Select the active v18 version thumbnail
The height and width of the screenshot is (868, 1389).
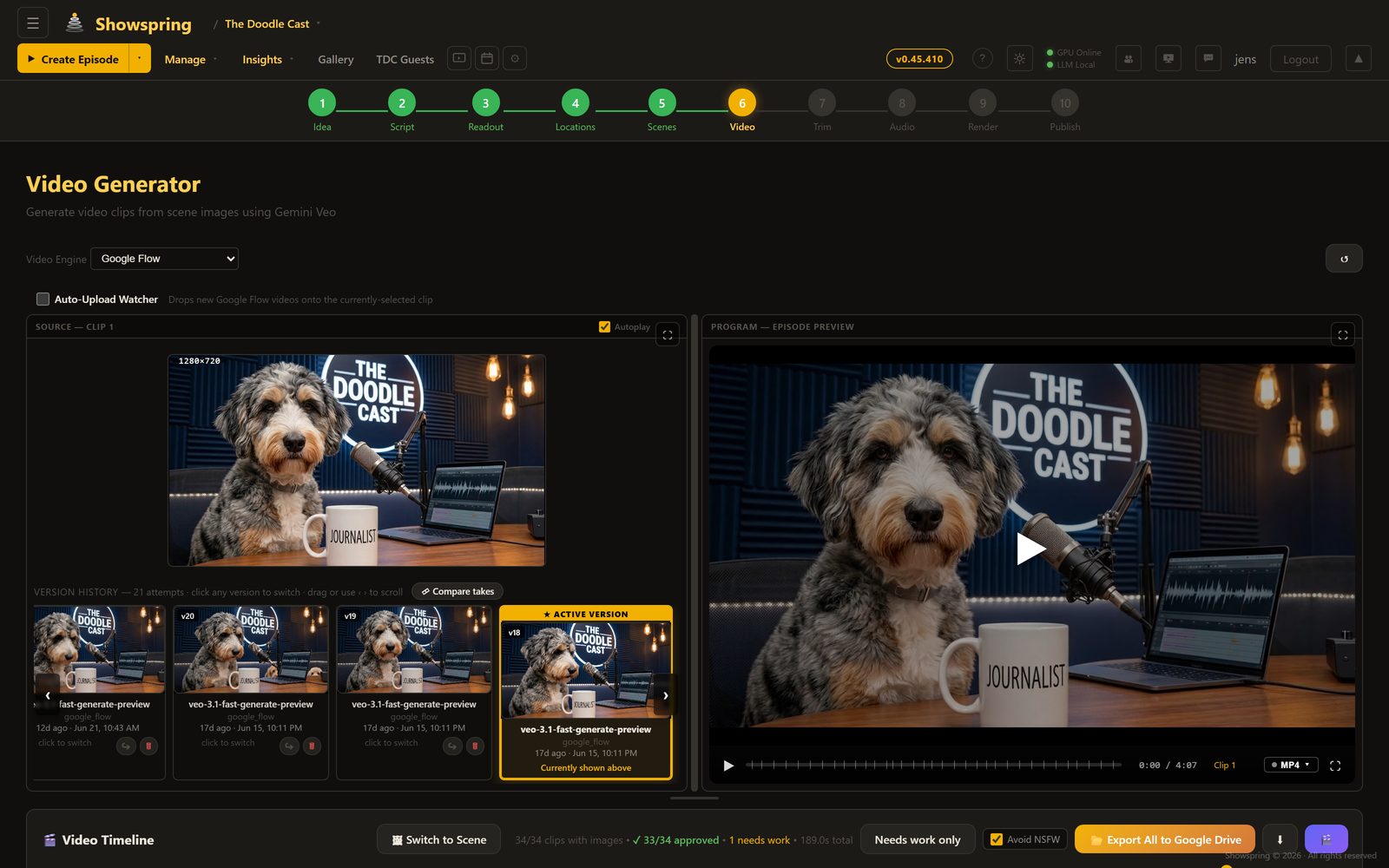586,669
